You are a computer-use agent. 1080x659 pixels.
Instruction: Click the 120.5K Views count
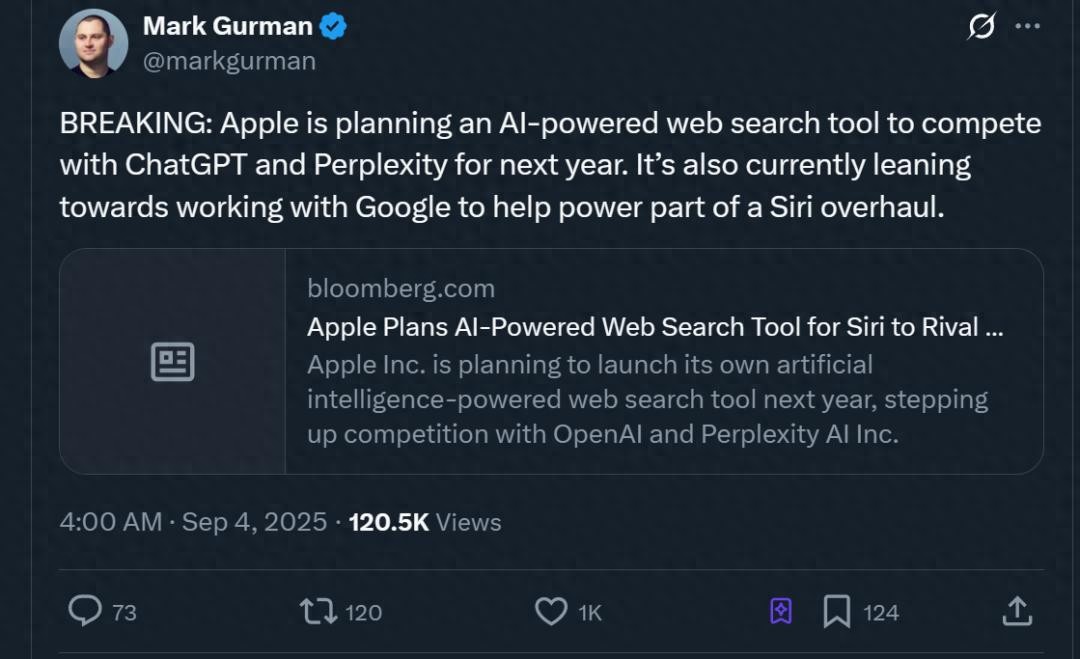[x=424, y=522]
